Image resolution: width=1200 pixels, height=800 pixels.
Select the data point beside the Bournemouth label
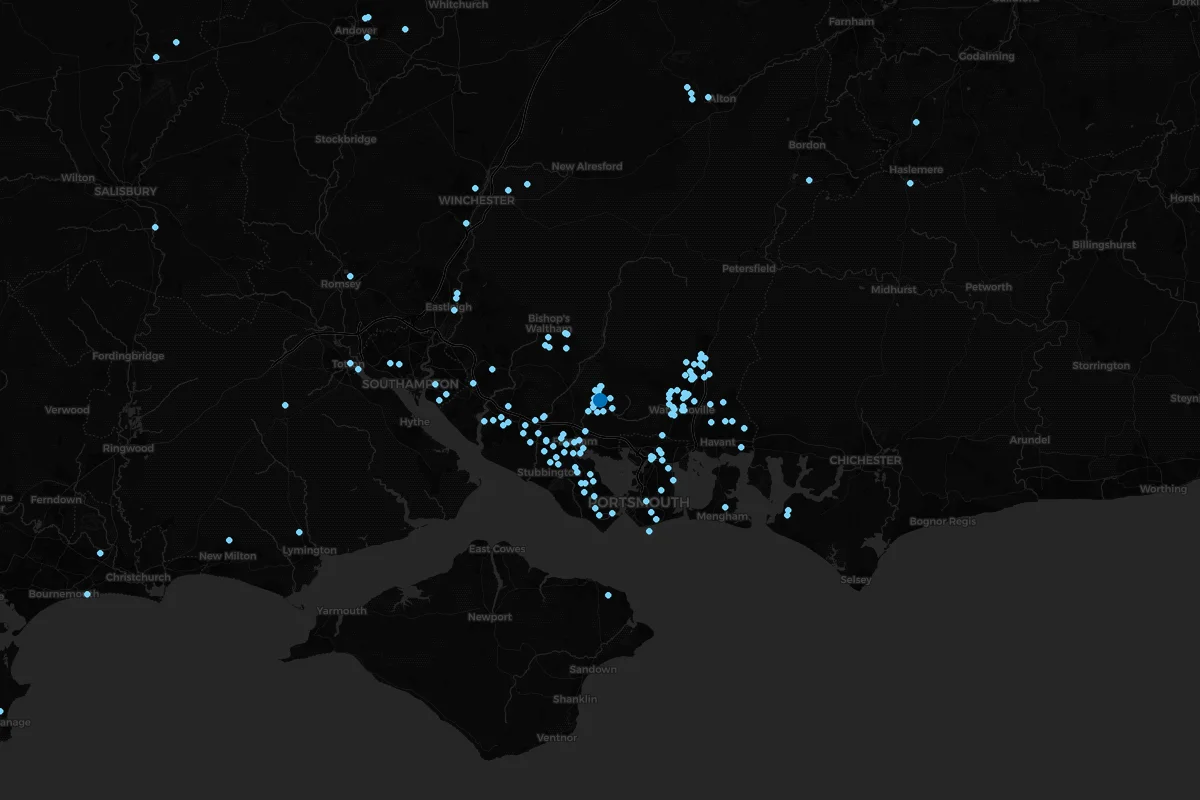pos(87,594)
